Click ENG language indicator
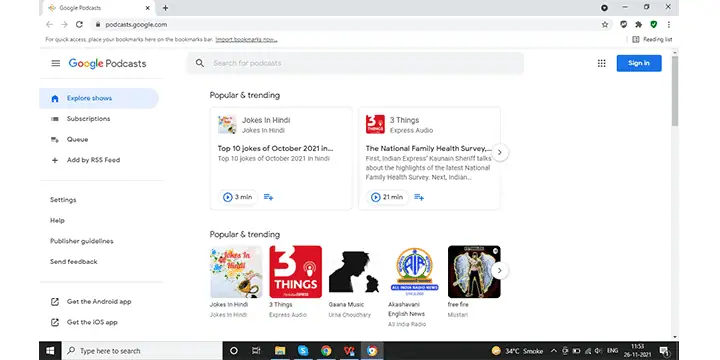The image size is (720, 360). (613, 351)
